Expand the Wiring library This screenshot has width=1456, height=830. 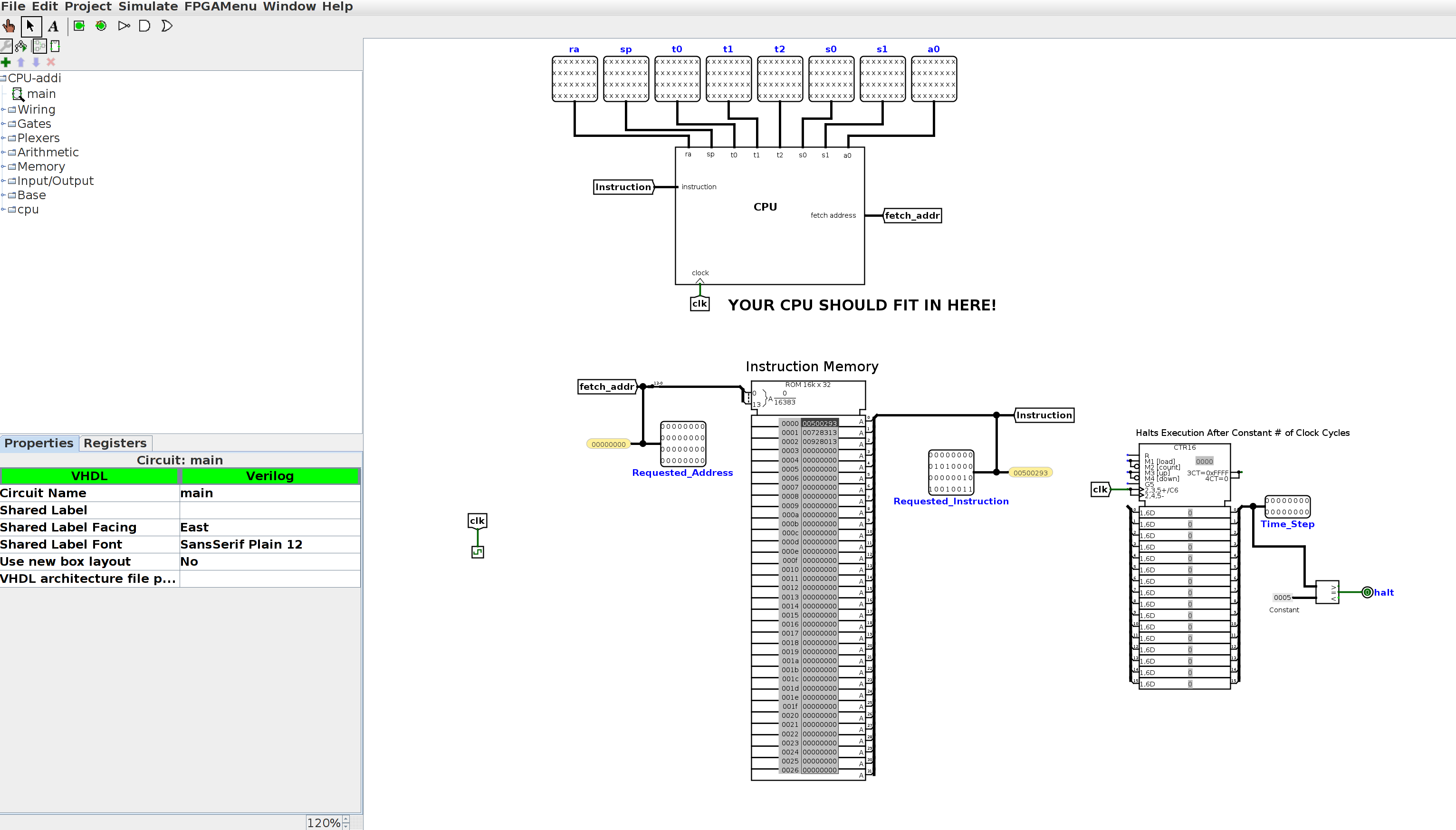(3, 109)
